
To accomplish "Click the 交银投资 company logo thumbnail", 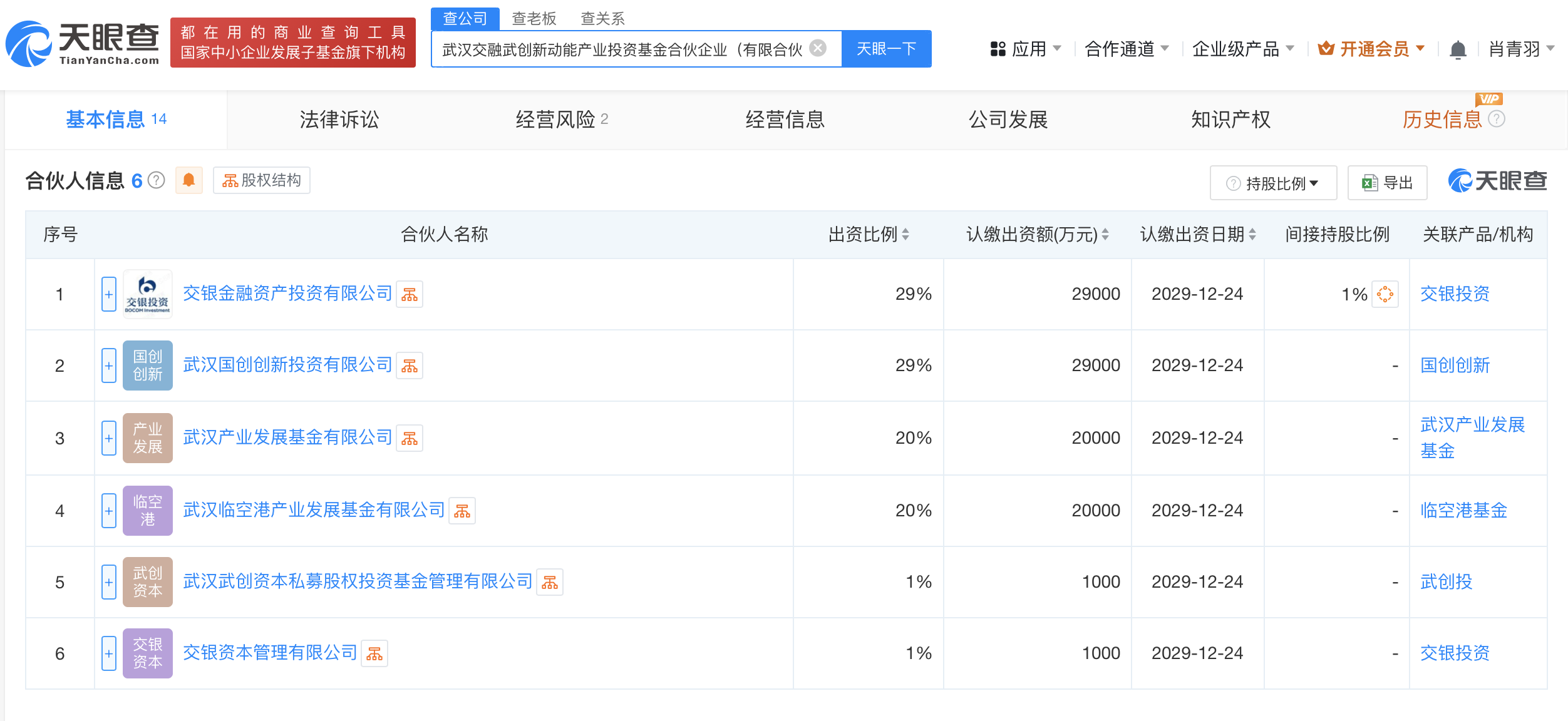I will [x=147, y=294].
